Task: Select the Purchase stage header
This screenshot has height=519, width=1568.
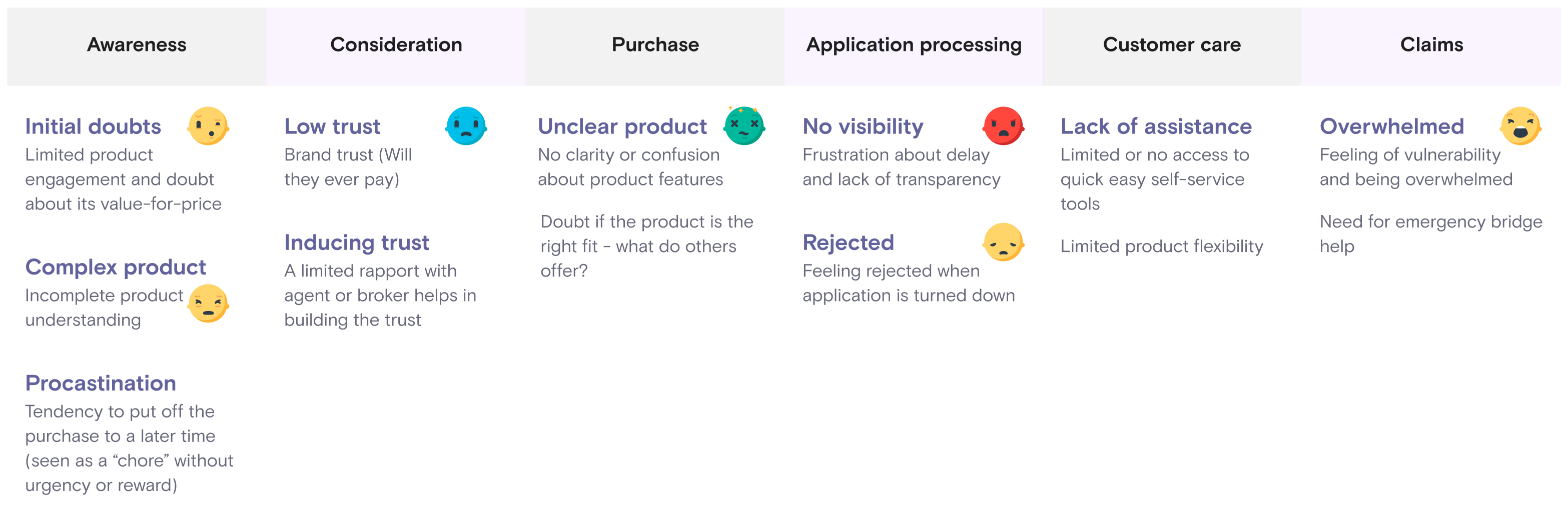Action: click(655, 45)
